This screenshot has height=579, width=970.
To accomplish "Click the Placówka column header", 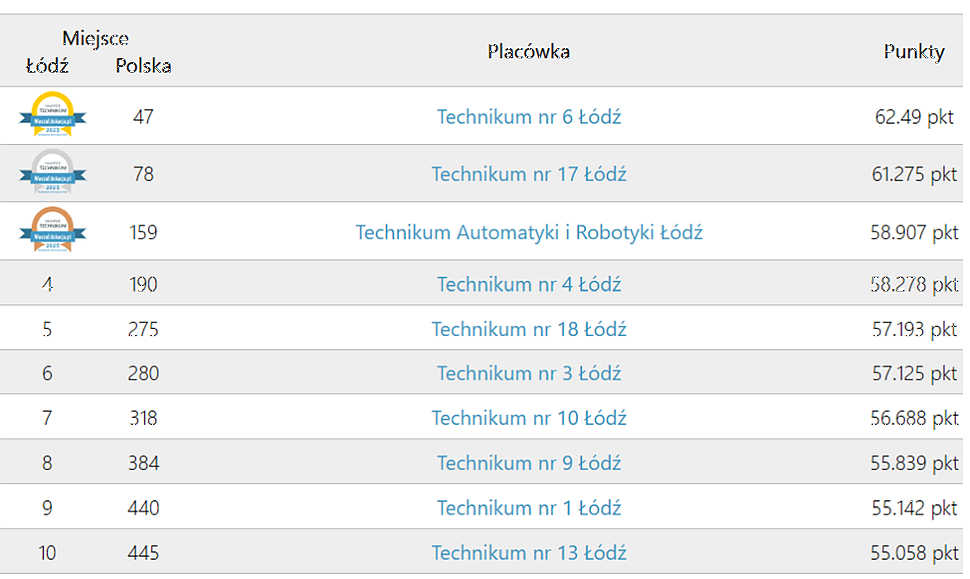I will pos(528,52).
